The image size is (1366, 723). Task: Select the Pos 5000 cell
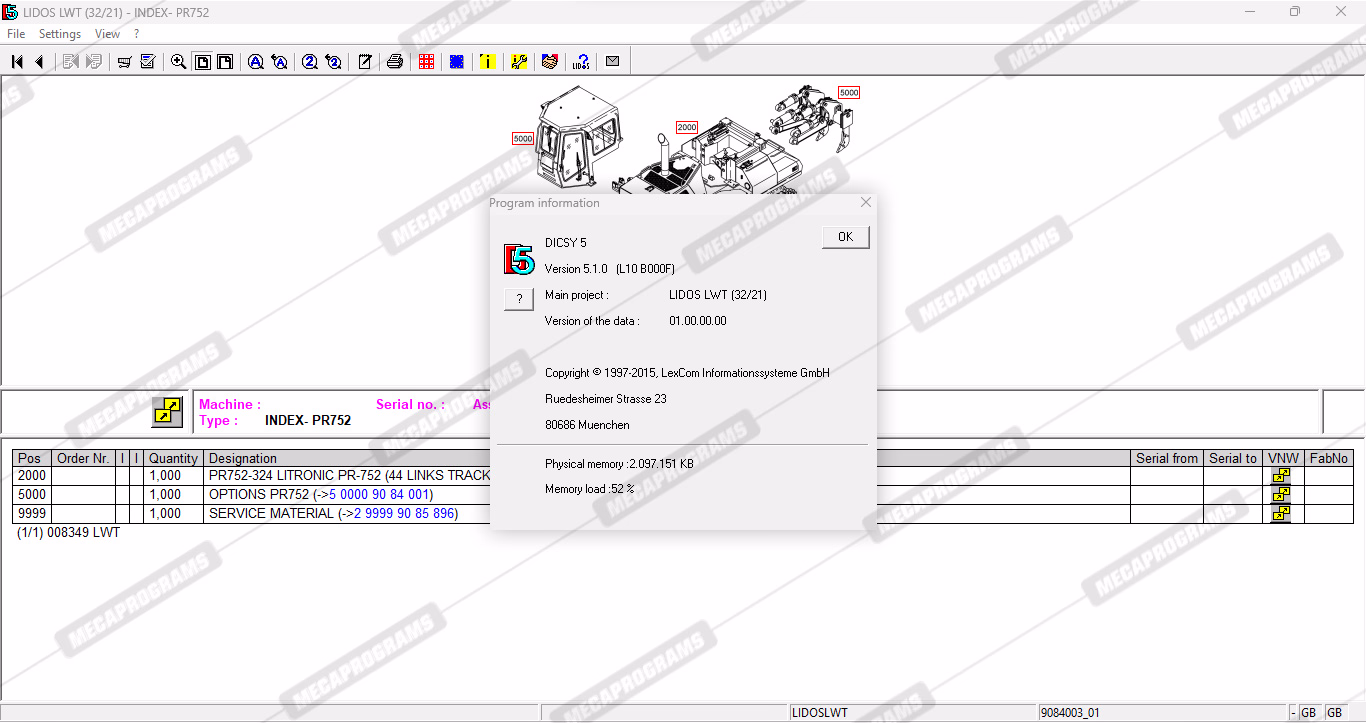(32, 495)
